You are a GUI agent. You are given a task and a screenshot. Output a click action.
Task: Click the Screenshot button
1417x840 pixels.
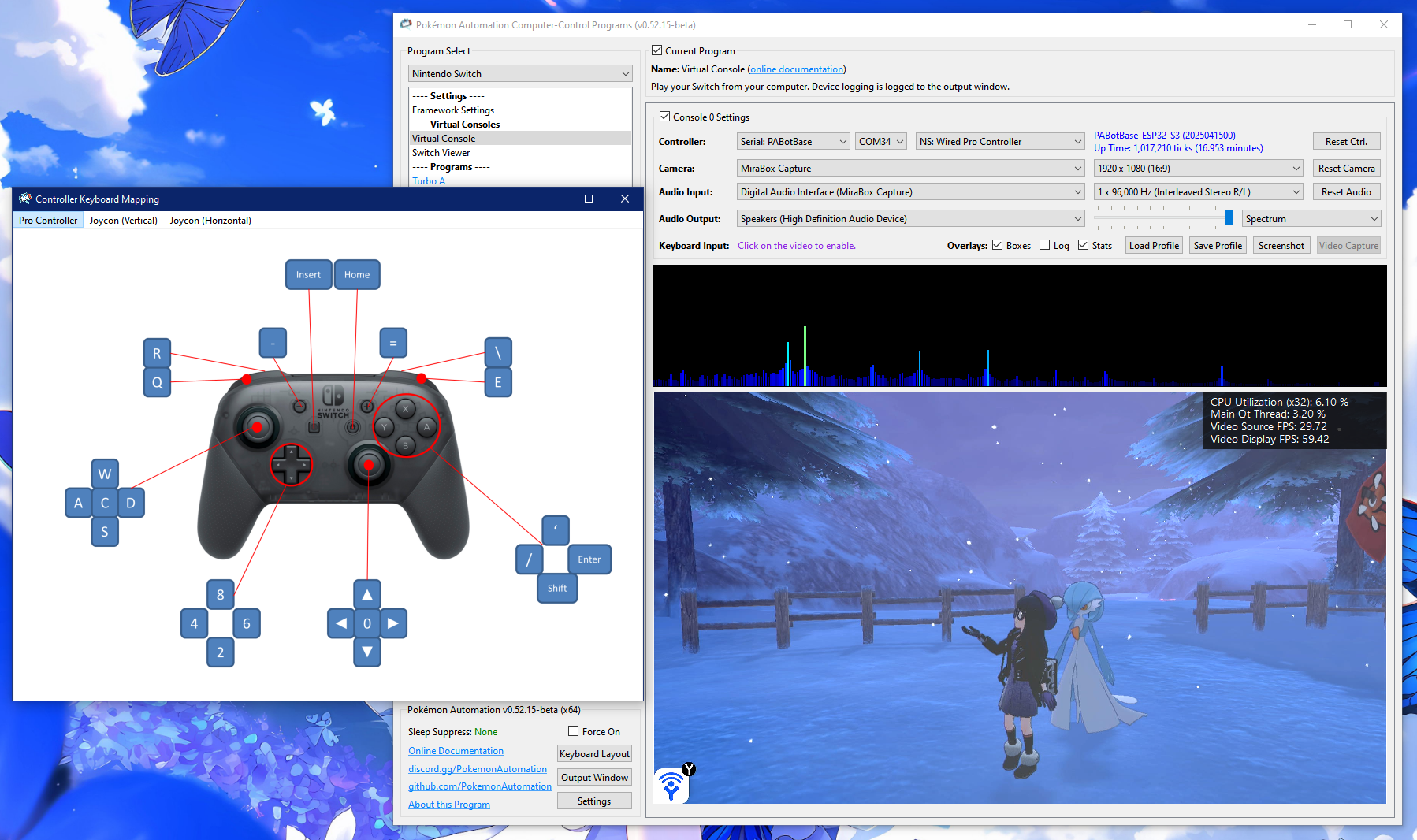tap(1281, 246)
